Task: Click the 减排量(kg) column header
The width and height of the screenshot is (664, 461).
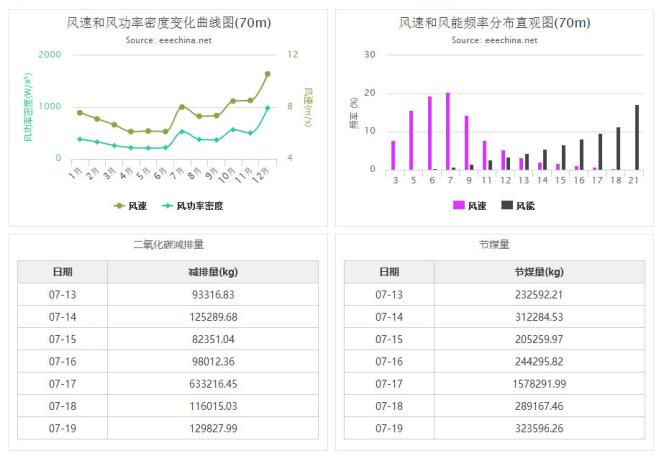Action: tap(212, 272)
